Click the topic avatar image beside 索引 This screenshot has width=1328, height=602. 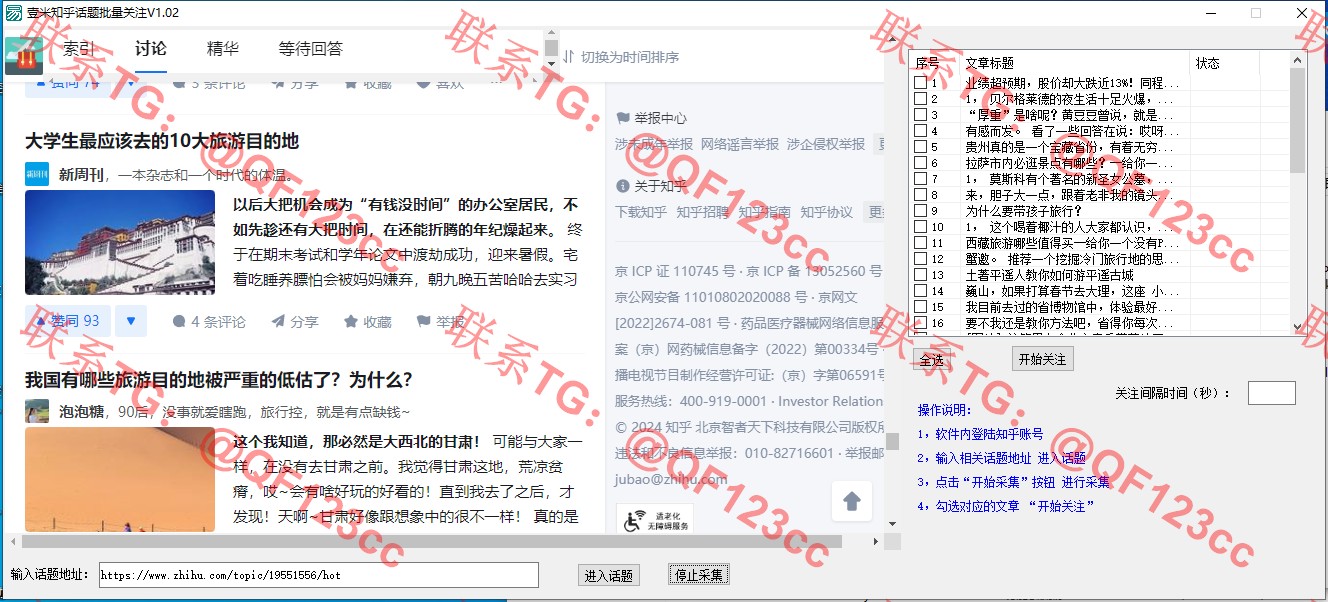coord(24,56)
